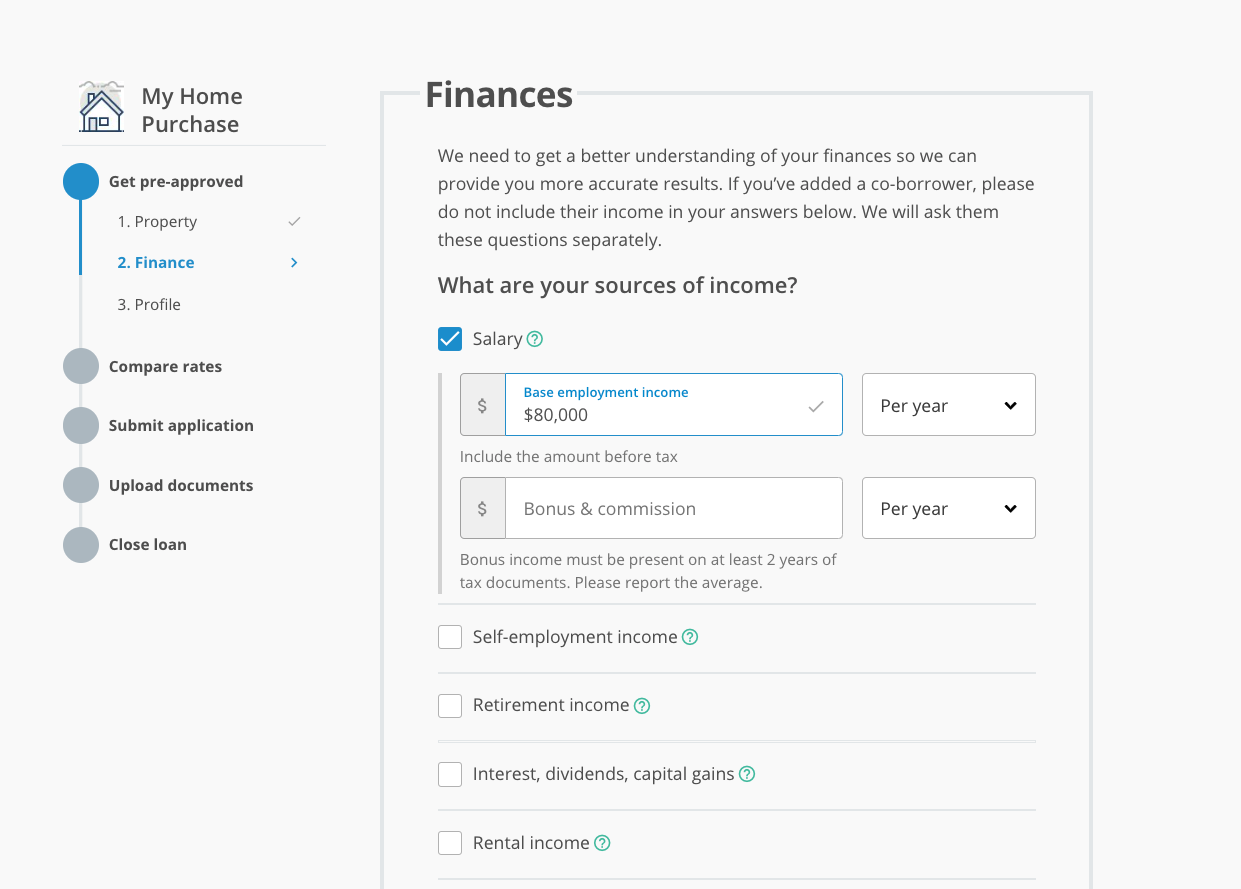
Task: Open the Retirement income help icon
Action: (x=642, y=706)
